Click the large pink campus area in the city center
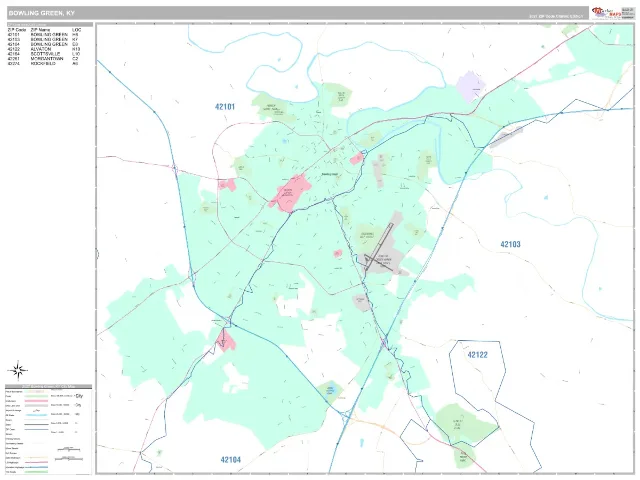The image size is (640, 480). point(290,193)
